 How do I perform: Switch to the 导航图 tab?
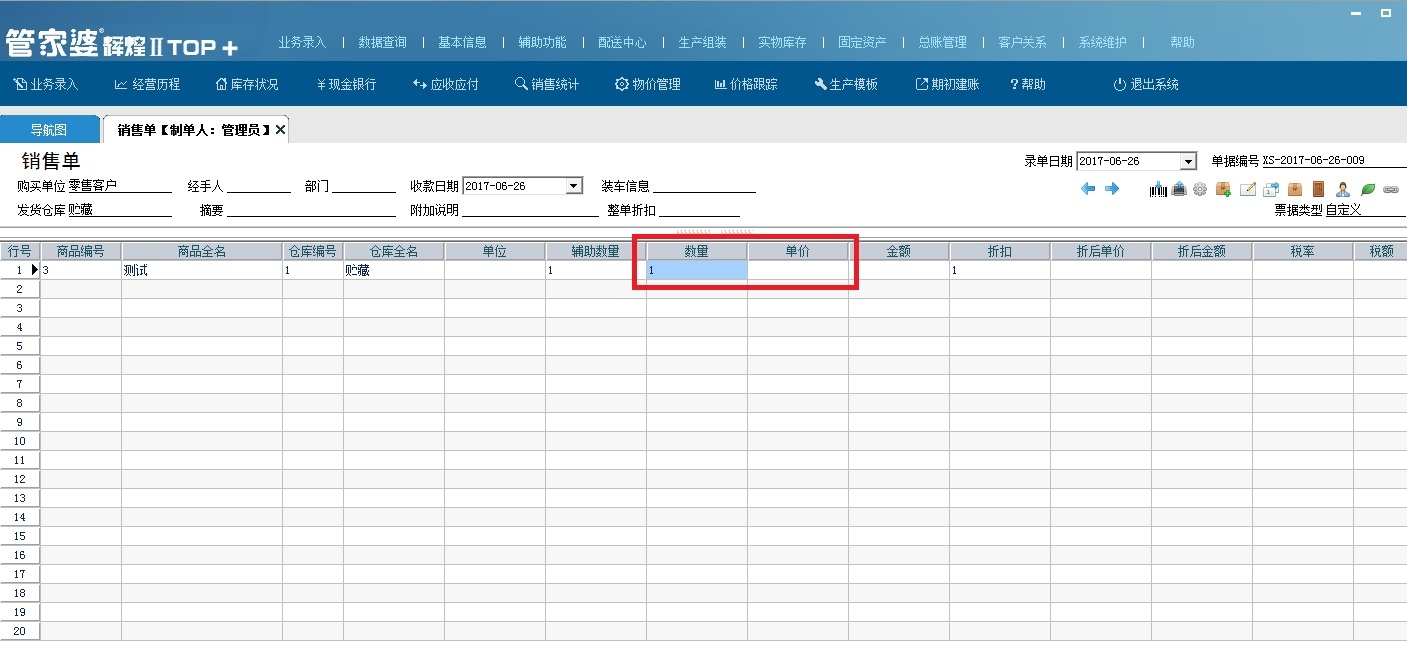pos(48,130)
